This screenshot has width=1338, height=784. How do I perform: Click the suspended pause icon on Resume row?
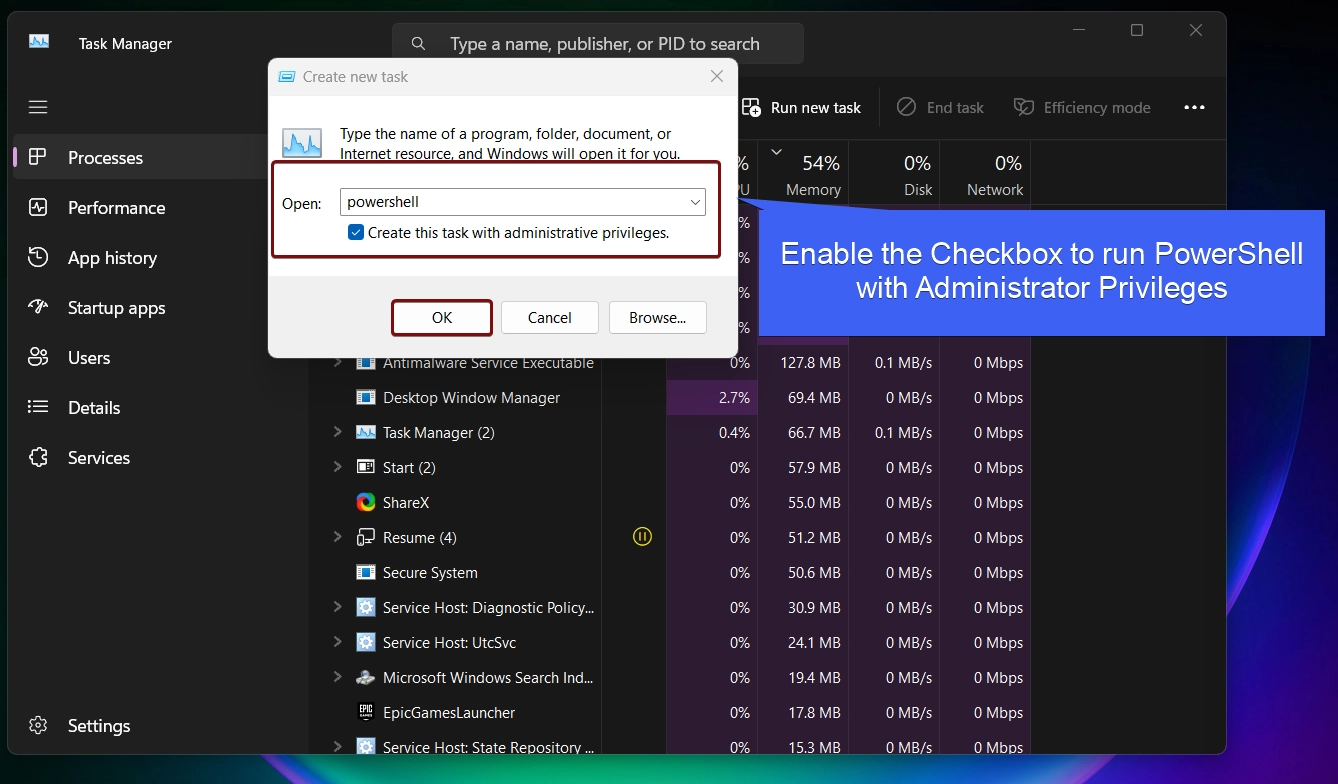[642, 537]
